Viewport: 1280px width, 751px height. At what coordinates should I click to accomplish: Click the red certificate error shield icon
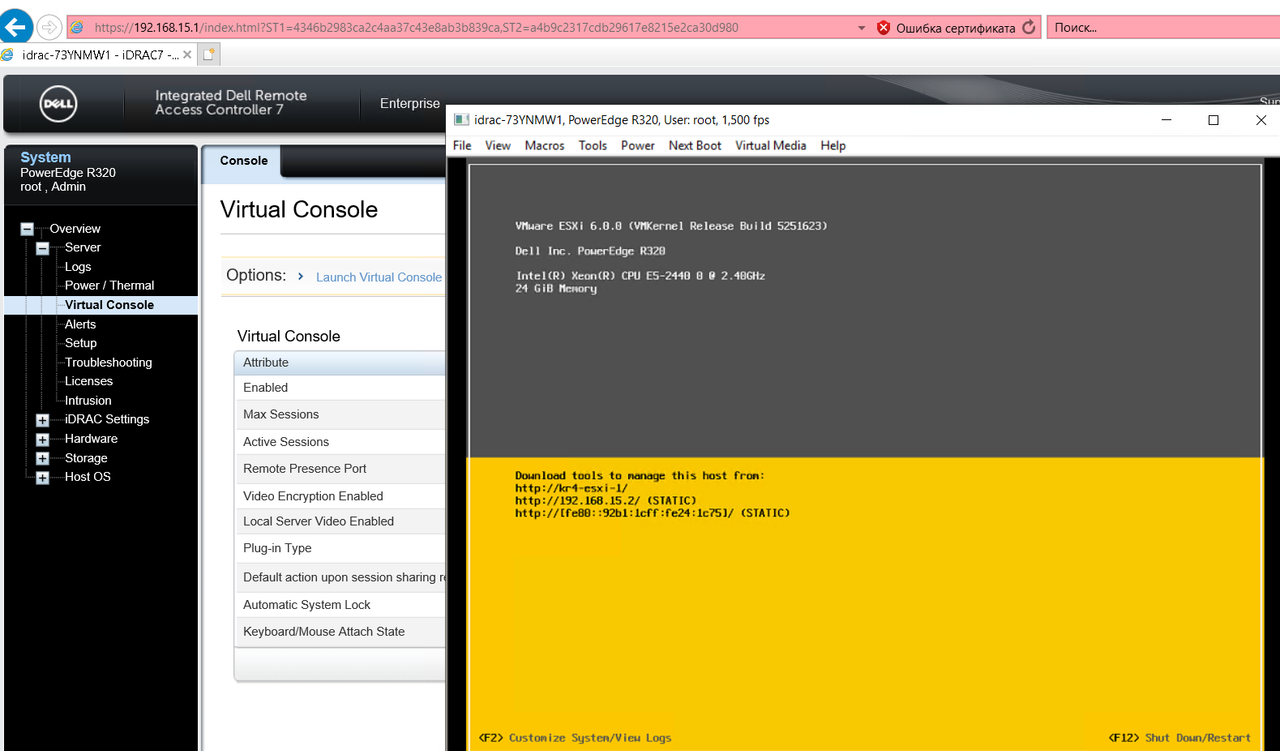883,28
